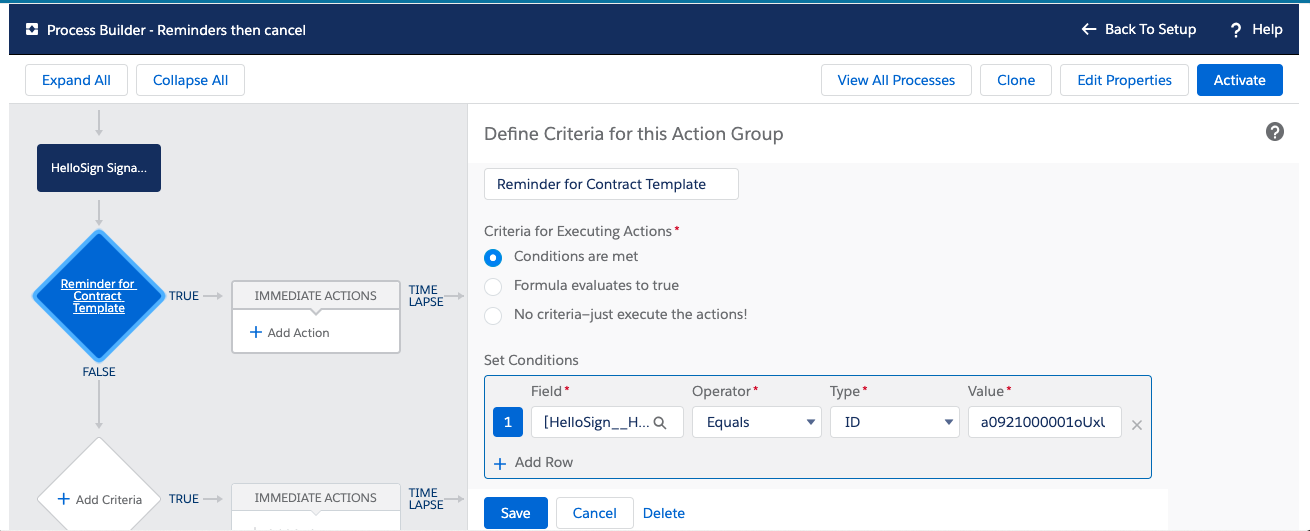Click Collapse All button
This screenshot has height=531, width=1310.
pyautogui.click(x=190, y=81)
